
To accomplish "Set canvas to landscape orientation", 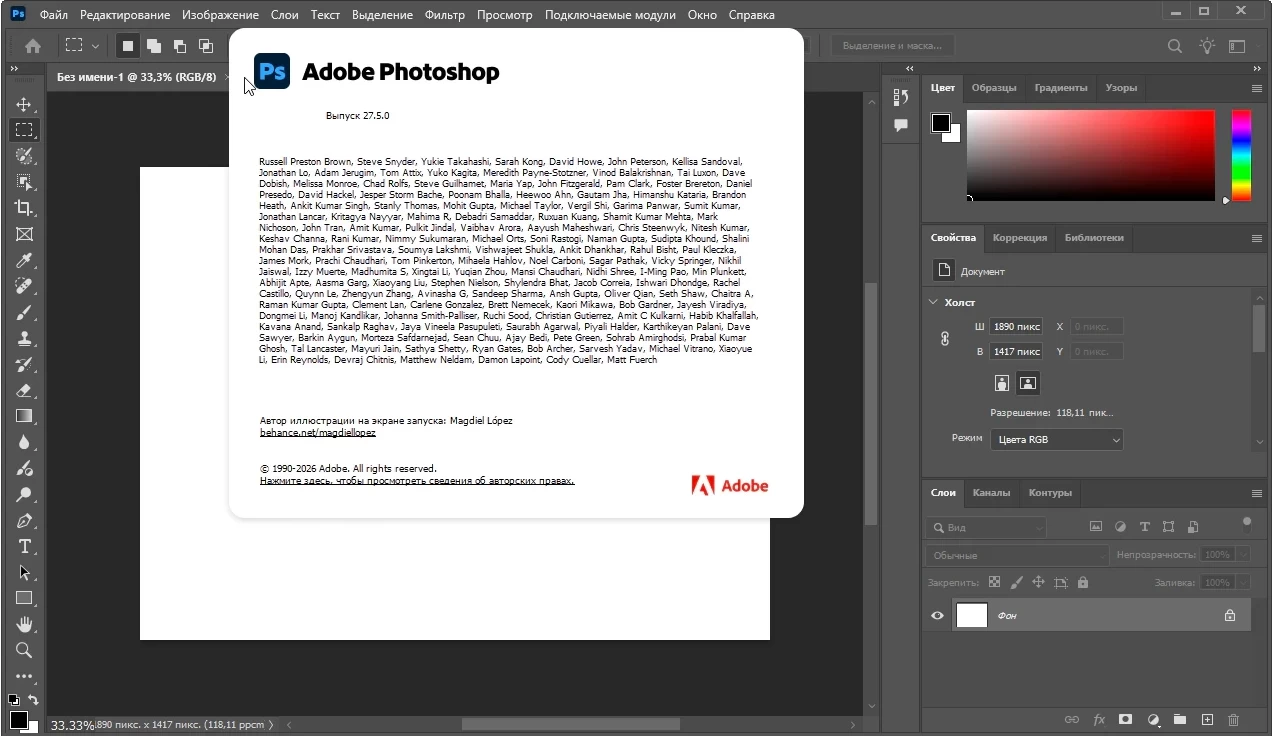I will 1027,383.
